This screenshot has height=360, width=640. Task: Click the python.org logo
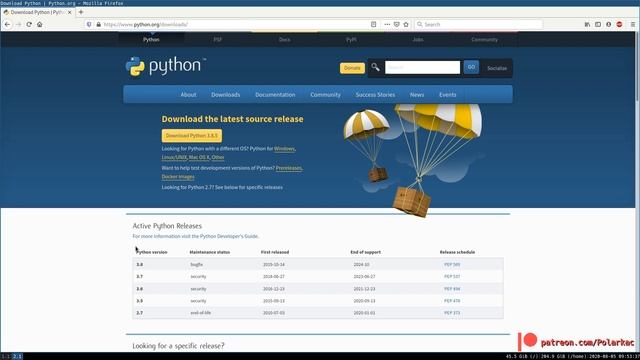click(x=166, y=66)
